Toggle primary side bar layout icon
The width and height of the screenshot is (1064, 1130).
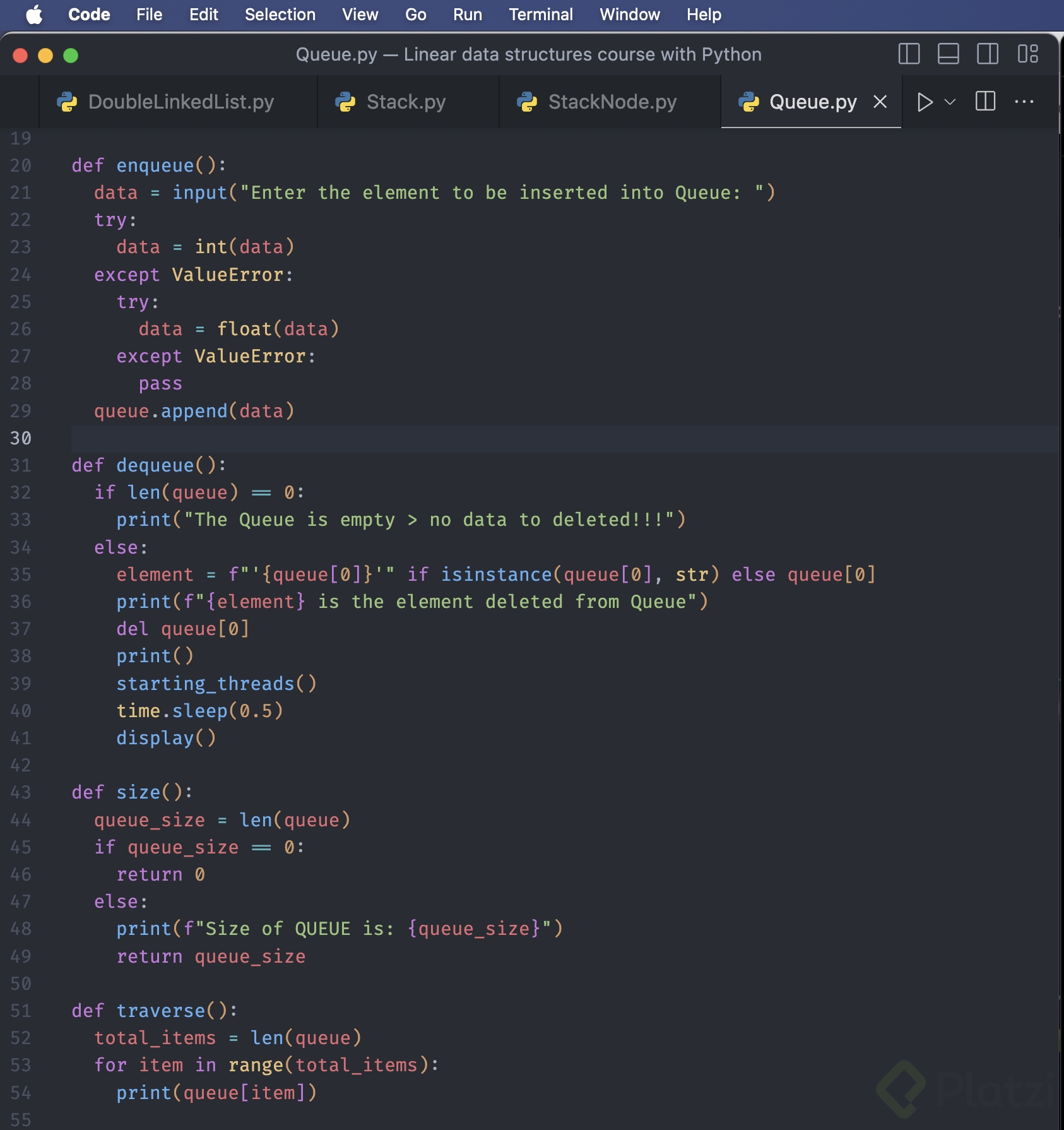click(x=909, y=54)
